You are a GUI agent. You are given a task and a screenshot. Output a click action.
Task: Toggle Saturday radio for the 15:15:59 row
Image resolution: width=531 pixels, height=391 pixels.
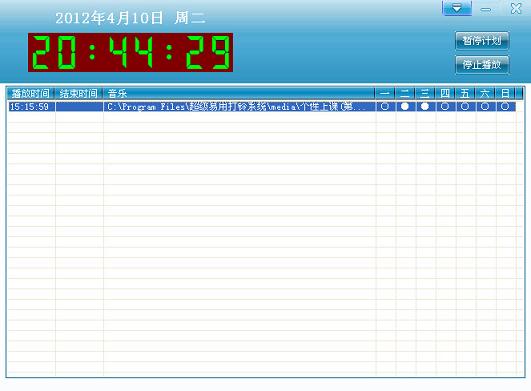485,106
